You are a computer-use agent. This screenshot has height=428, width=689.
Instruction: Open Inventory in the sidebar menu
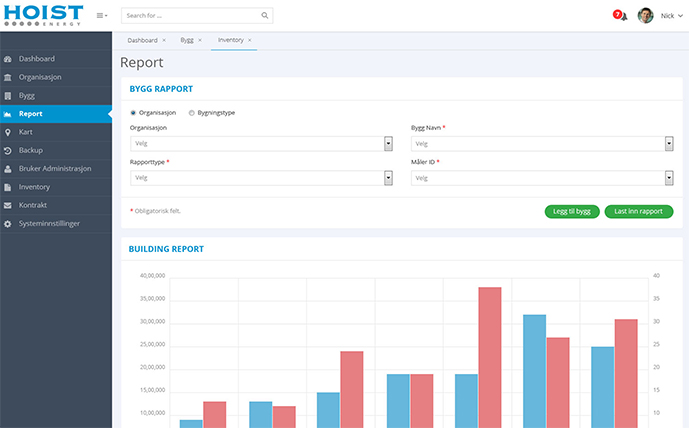coord(56,187)
